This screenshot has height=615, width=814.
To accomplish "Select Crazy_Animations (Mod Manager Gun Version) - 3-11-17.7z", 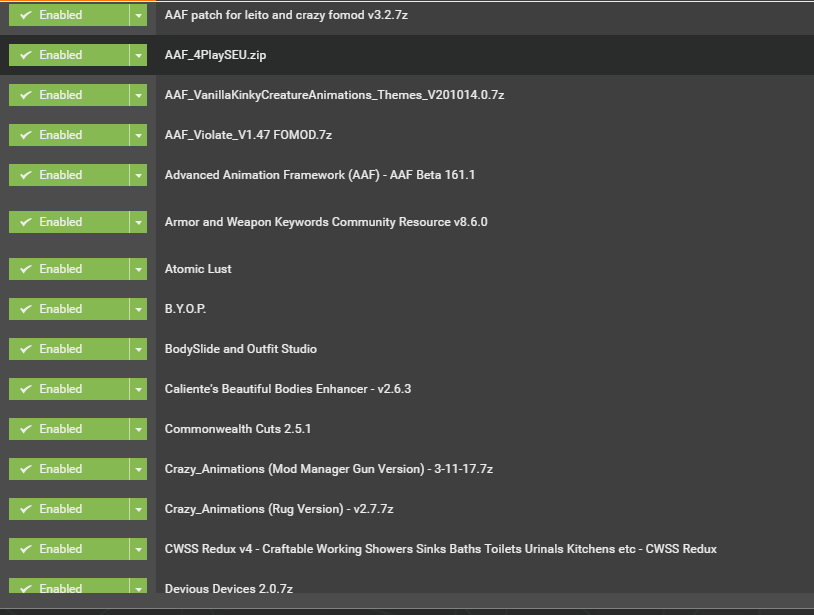I will [x=329, y=469].
